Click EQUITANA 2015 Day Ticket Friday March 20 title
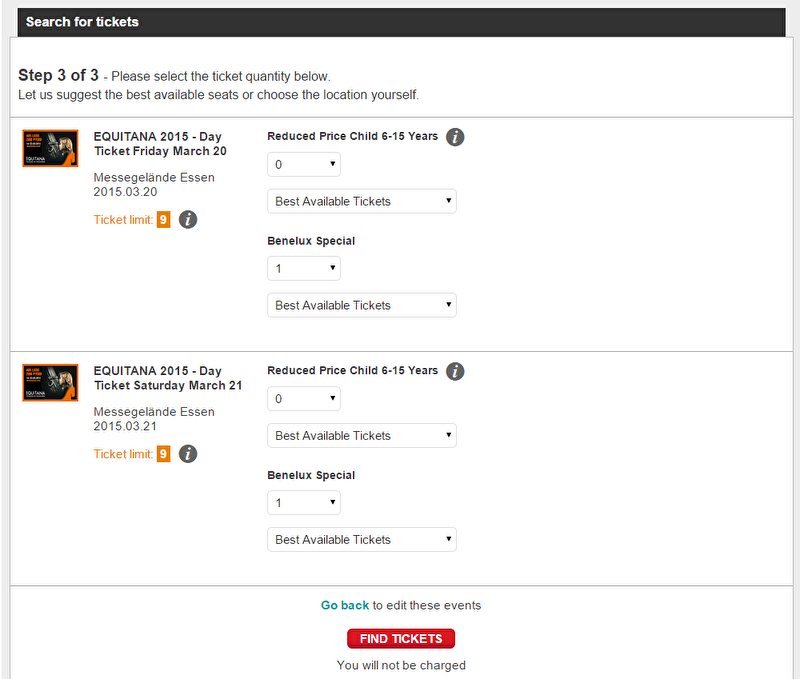Viewport: 800px width, 679px height. 160,144
